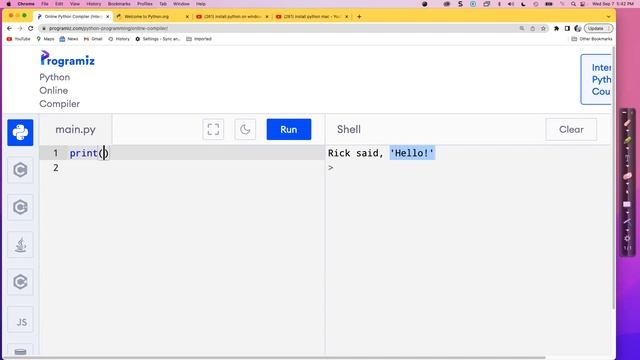This screenshot has height=360, width=640.
Task: Switch to install python mac tab
Action: point(312,17)
